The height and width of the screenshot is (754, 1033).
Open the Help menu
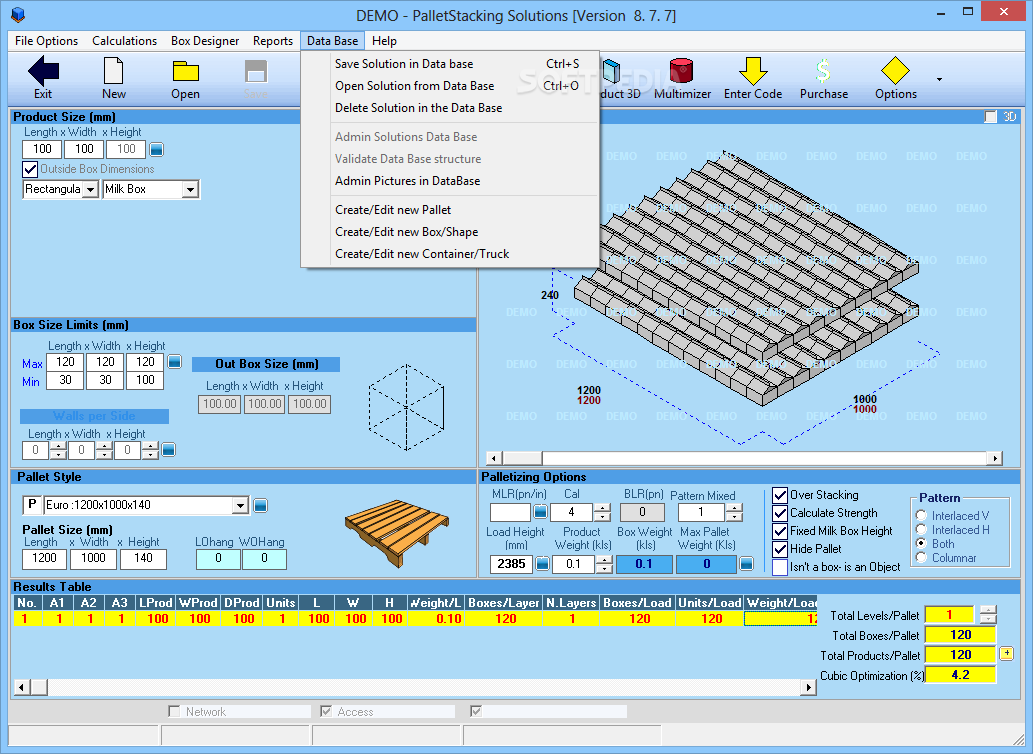[384, 41]
